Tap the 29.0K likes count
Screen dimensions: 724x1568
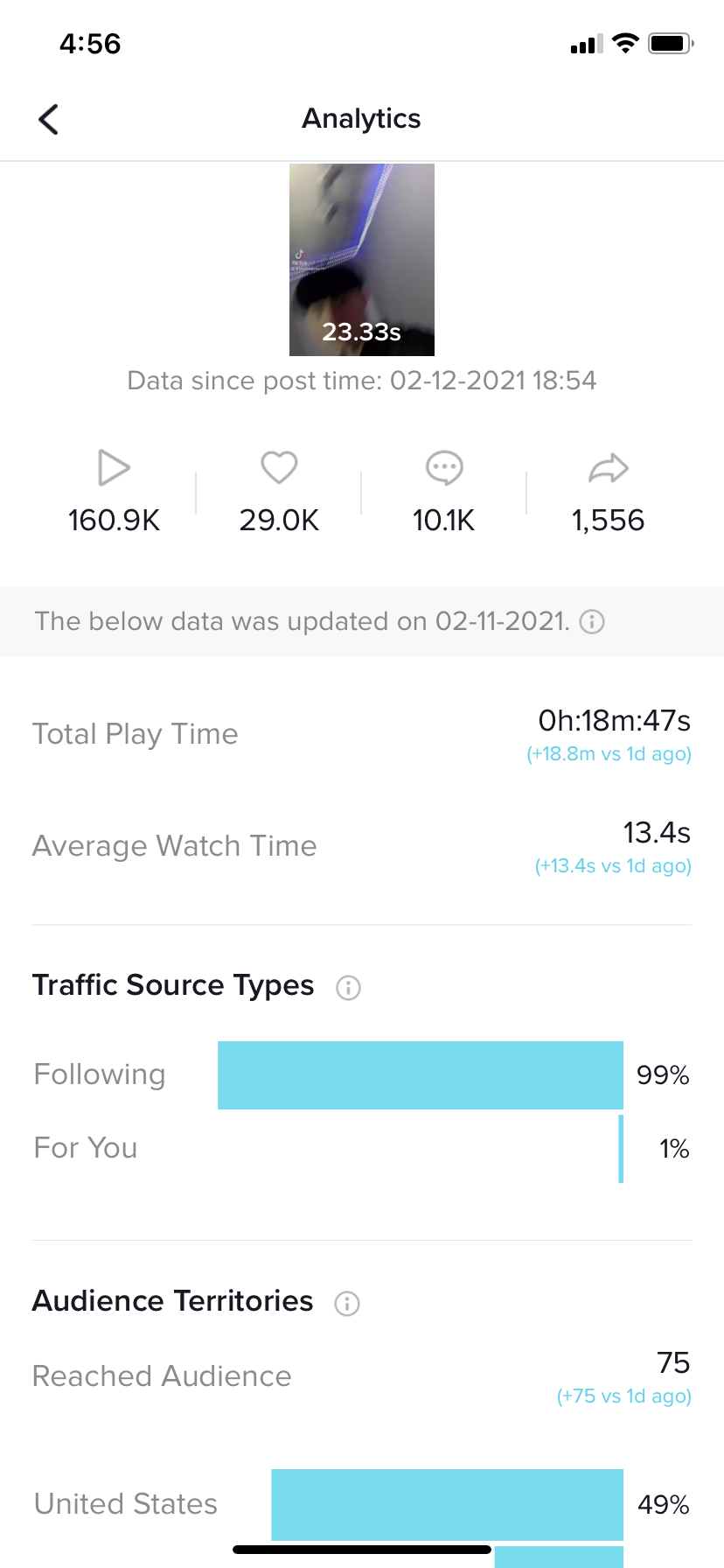pyautogui.click(x=279, y=520)
